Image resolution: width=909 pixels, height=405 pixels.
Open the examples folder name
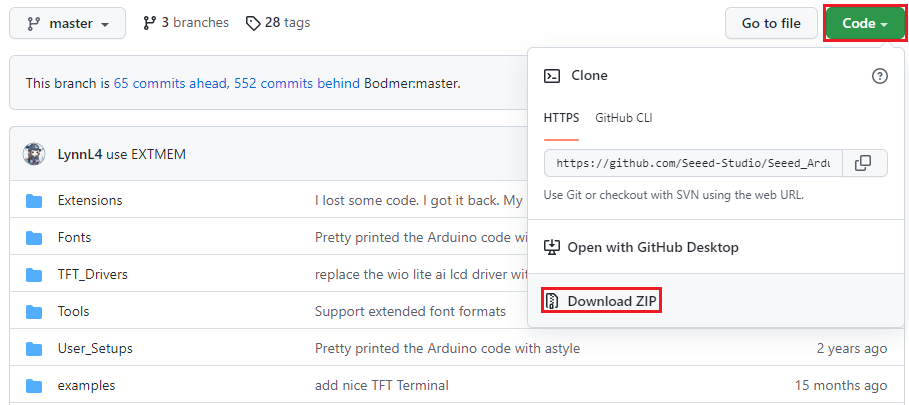86,386
